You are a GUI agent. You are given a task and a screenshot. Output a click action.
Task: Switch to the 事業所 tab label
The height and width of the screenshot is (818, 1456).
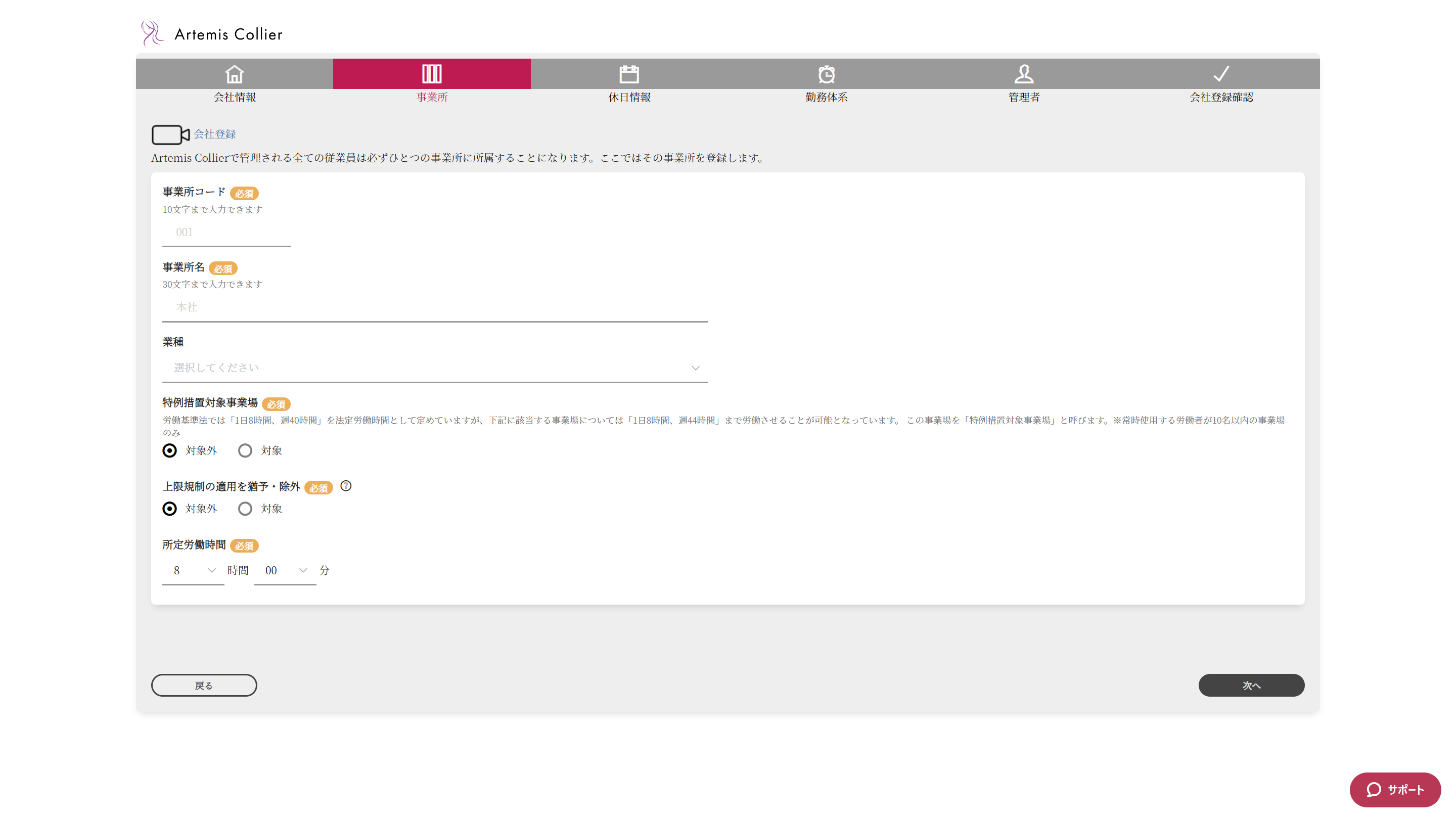(432, 97)
